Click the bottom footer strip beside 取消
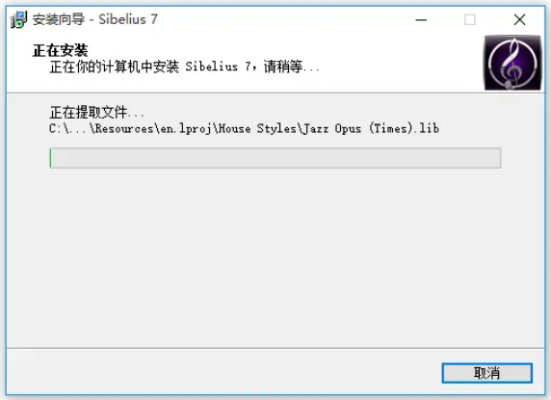551x400 pixels. (224, 372)
